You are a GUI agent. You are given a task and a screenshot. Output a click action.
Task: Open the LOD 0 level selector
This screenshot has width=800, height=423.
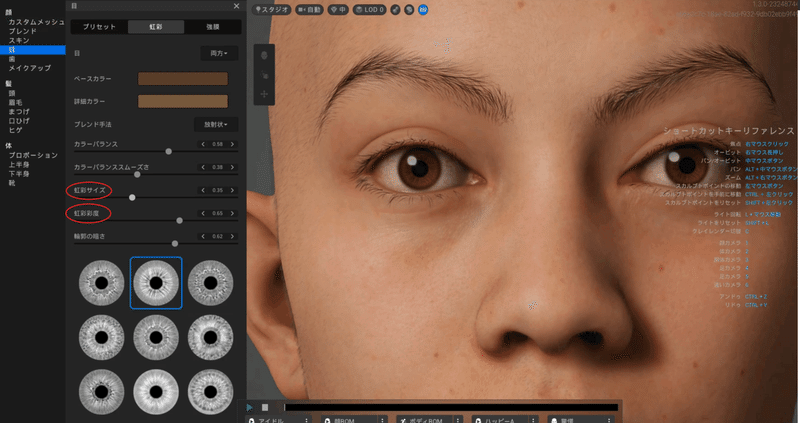pyautogui.click(x=369, y=10)
